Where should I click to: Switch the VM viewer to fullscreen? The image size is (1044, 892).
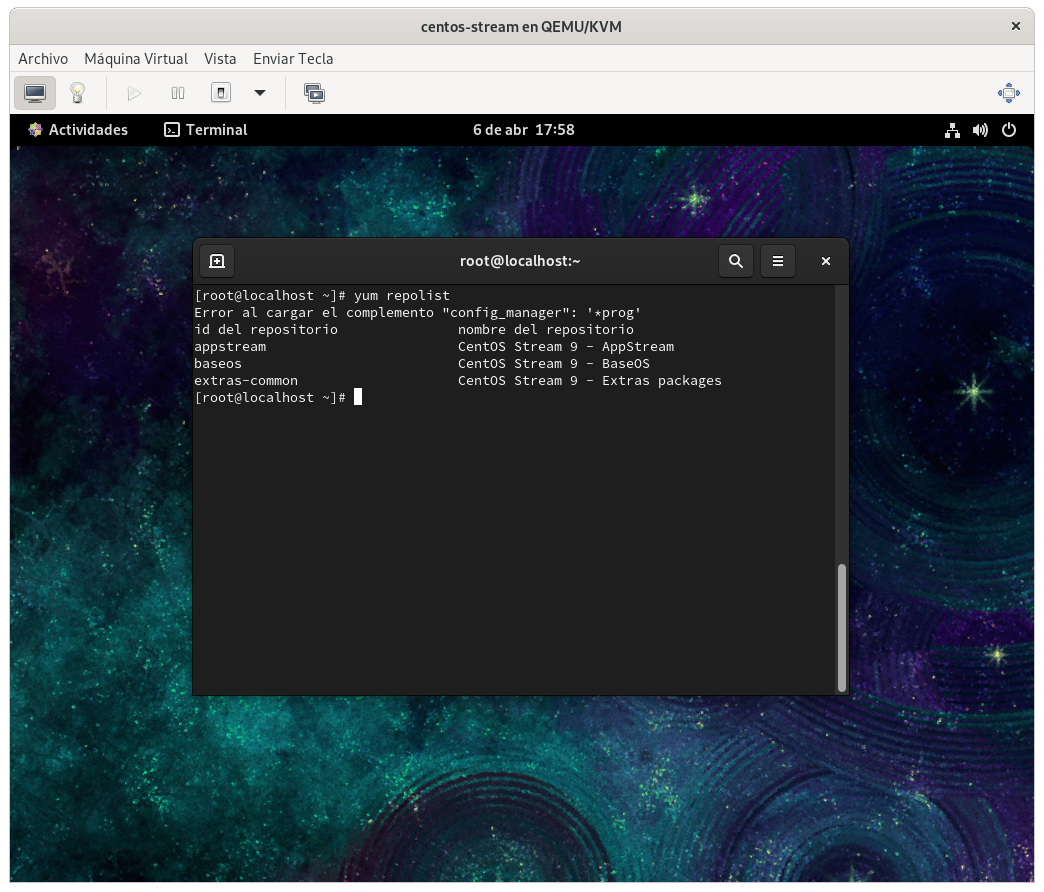click(1008, 93)
